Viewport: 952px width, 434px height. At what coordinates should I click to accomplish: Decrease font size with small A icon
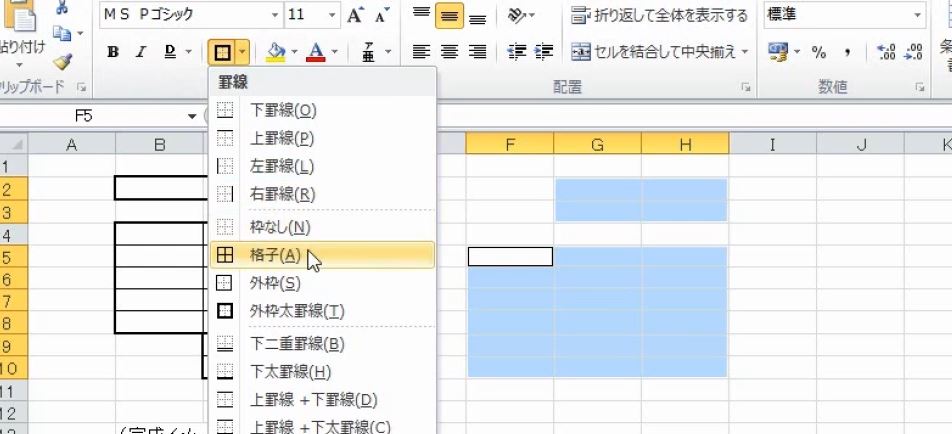click(x=382, y=16)
